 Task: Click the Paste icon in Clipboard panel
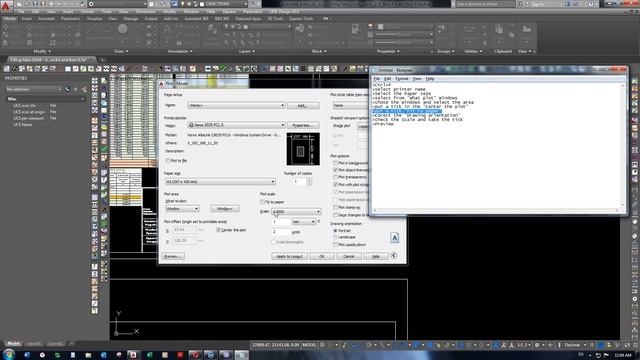(x=499, y=29)
